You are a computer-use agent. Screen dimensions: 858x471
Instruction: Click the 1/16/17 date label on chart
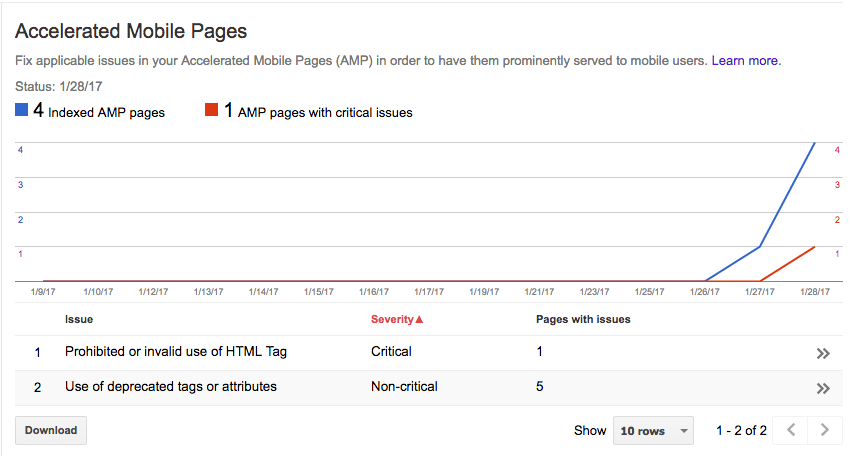click(374, 292)
